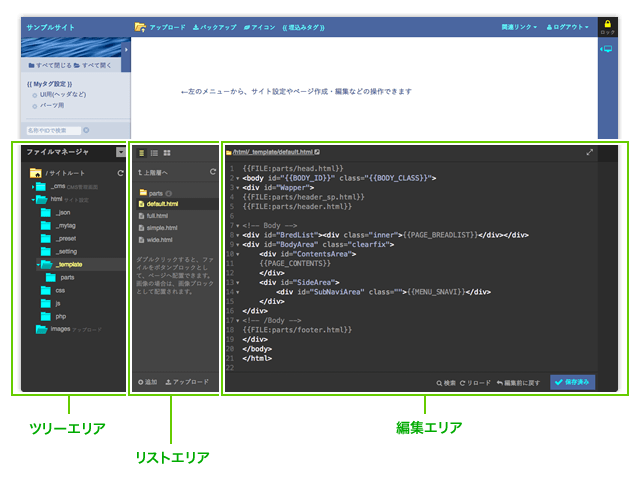The height and width of the screenshot is (478, 635).
Task: Refresh the file manager tree
Action: coord(121,173)
